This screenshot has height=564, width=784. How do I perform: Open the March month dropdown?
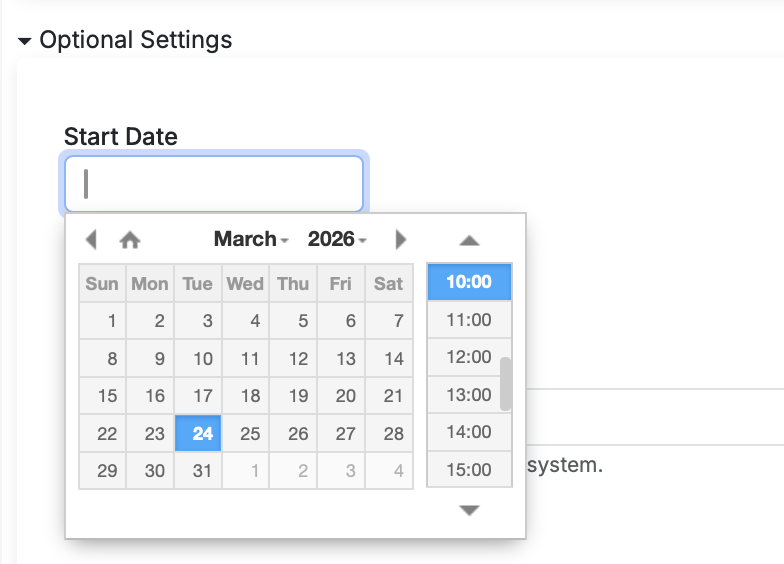click(x=251, y=239)
